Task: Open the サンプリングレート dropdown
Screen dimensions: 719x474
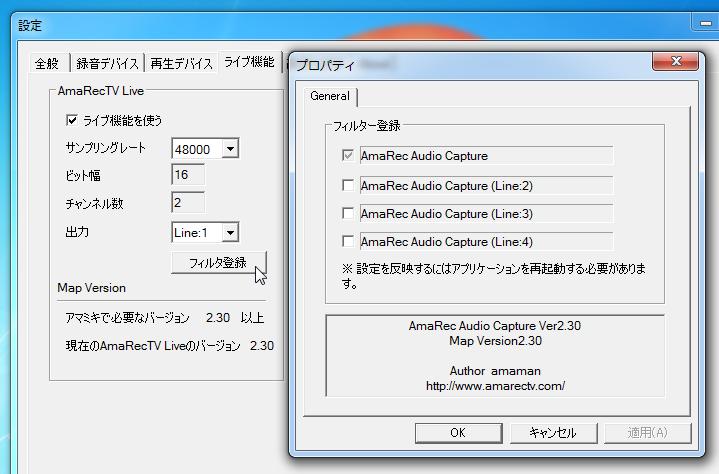Action: [230, 149]
